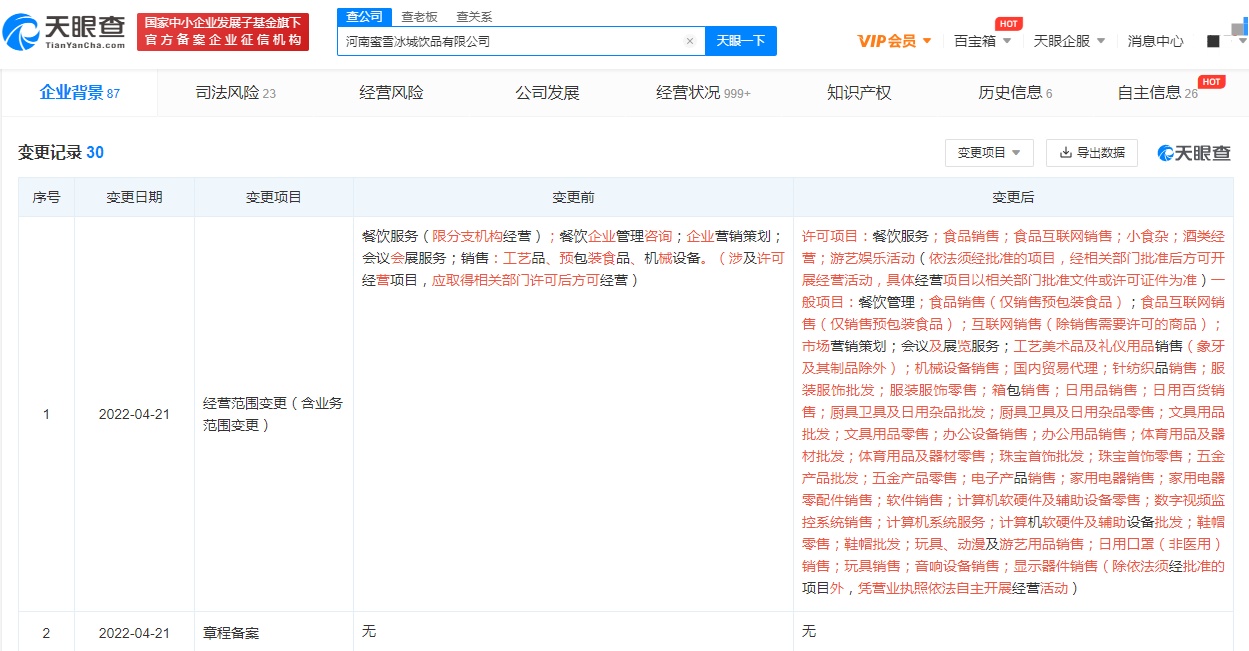This screenshot has width=1249, height=651.
Task: Click the 天眼查 logo at top left
Action: coord(65,32)
